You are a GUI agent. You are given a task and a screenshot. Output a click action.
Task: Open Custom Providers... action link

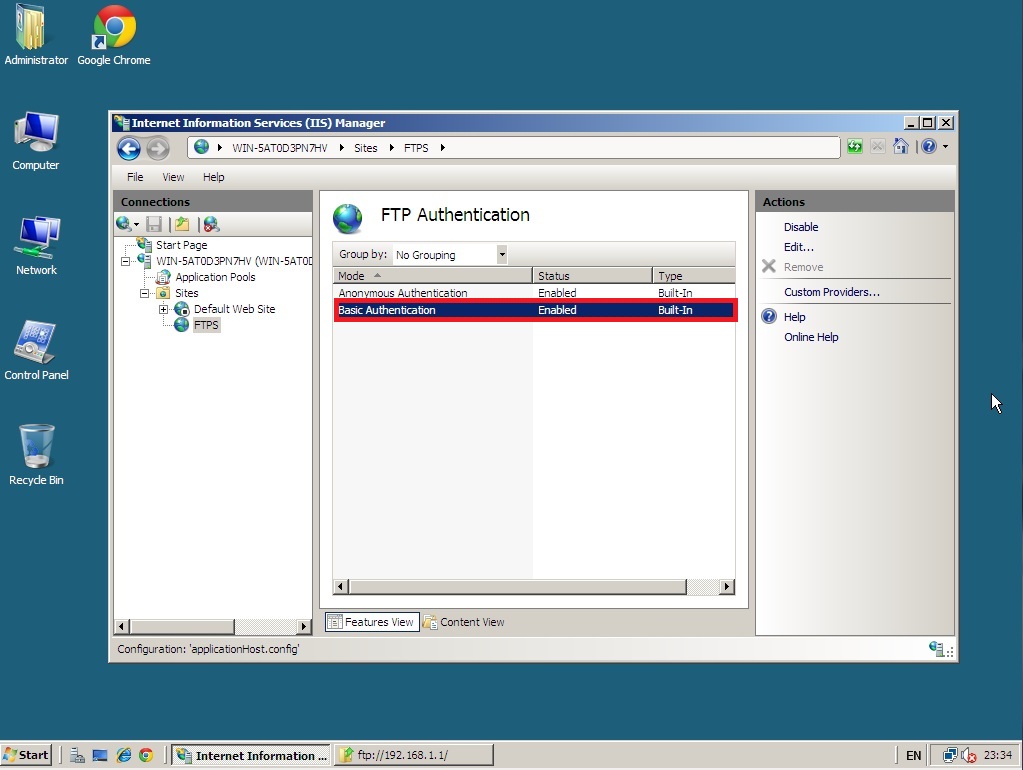tap(832, 292)
